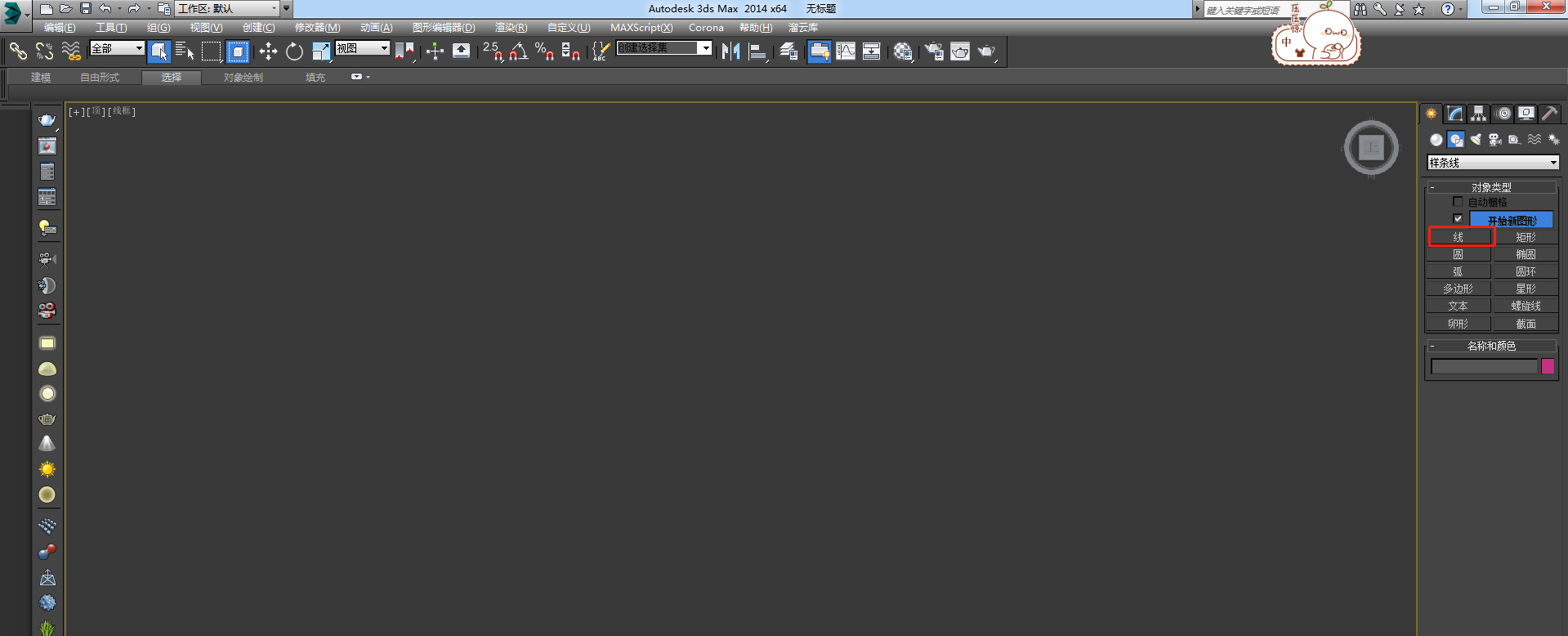This screenshot has width=1568, height=636.
Task: Select the Lights category icon
Action: (x=1476, y=140)
